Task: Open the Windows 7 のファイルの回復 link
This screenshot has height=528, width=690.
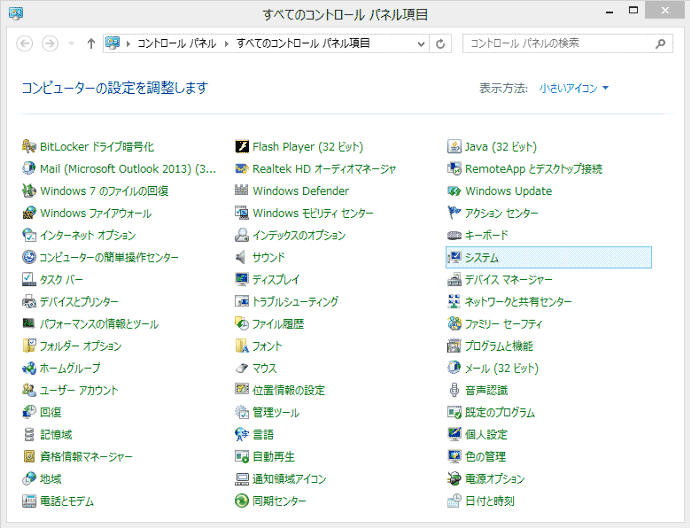Action: pos(104,191)
